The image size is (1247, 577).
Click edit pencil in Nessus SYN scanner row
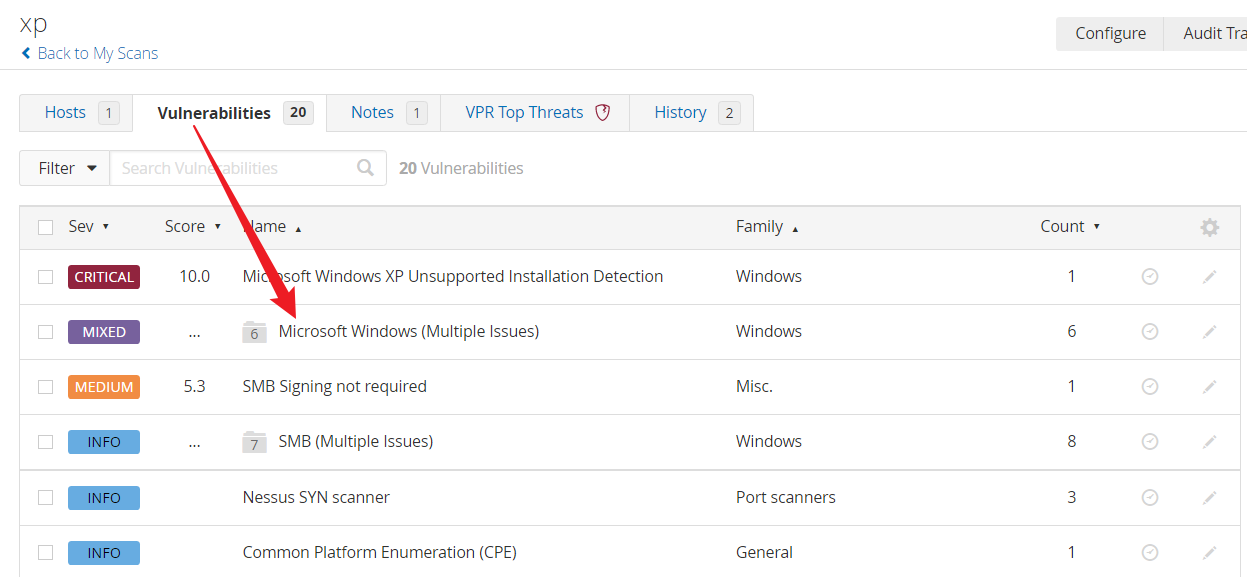coord(1210,498)
